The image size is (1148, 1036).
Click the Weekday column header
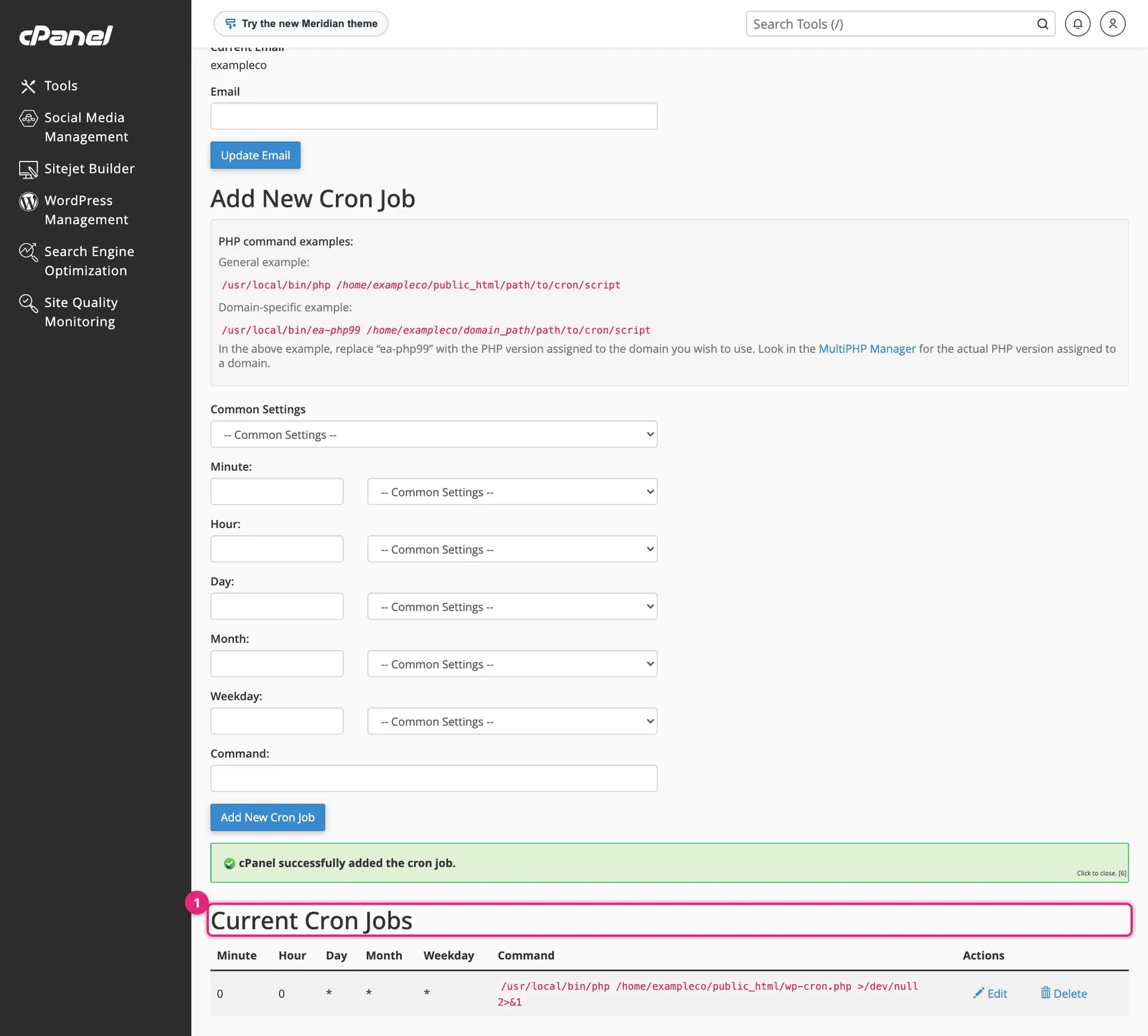[x=448, y=956]
